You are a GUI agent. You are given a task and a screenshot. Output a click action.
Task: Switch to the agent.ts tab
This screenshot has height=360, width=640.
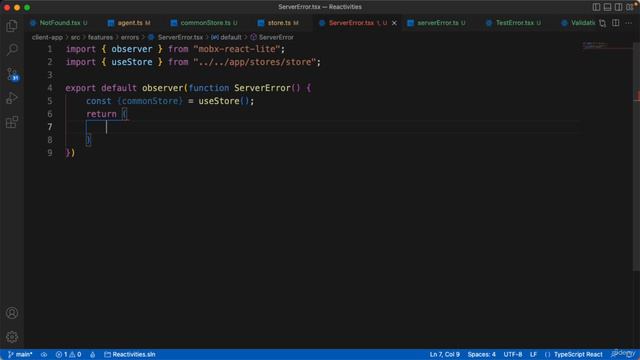point(129,23)
